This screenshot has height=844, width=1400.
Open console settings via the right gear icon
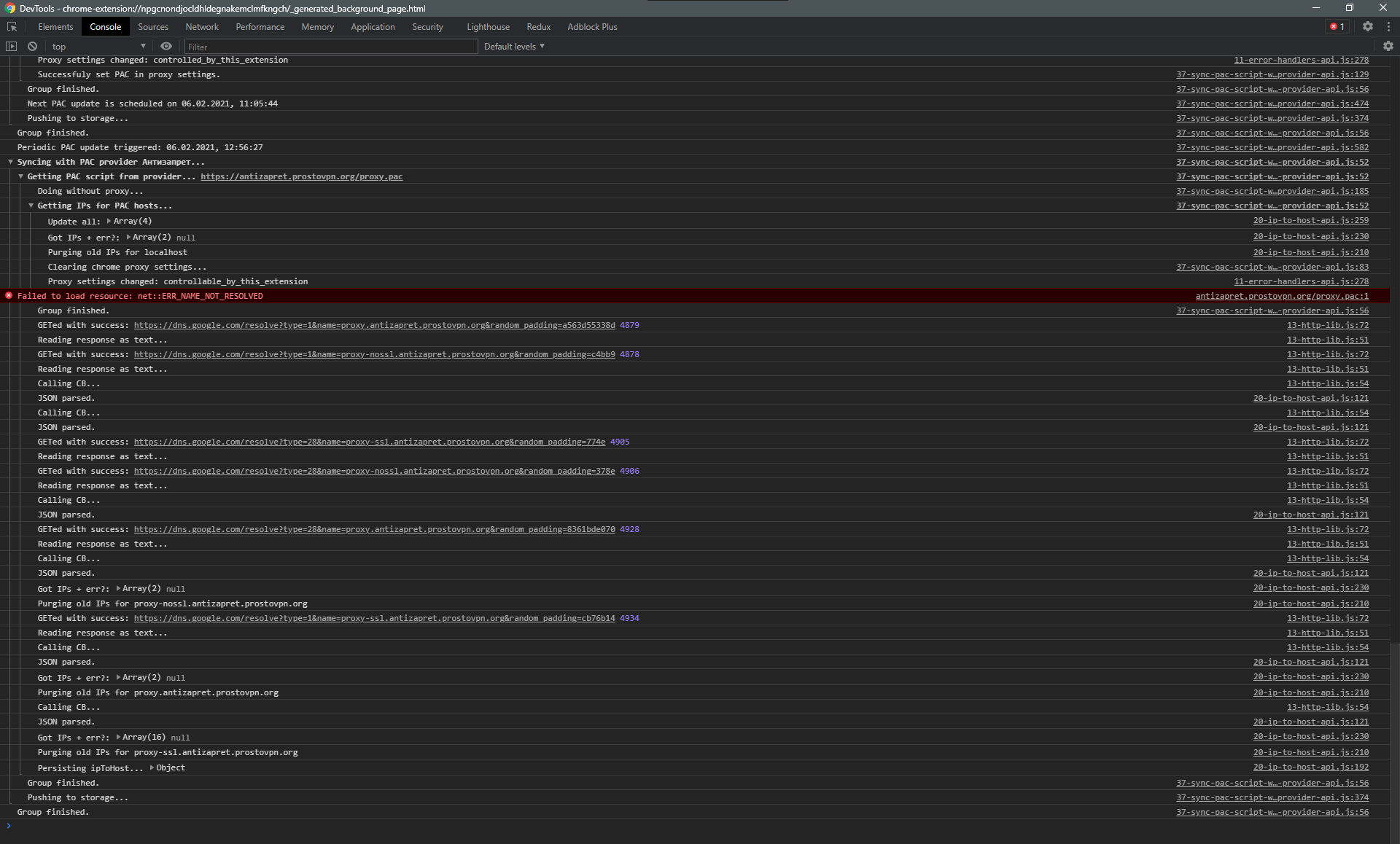(x=1388, y=46)
